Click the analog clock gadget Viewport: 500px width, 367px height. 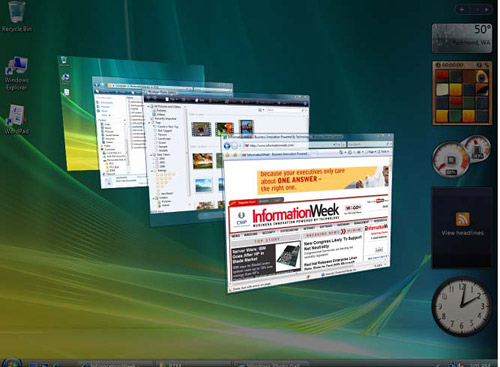click(x=462, y=306)
